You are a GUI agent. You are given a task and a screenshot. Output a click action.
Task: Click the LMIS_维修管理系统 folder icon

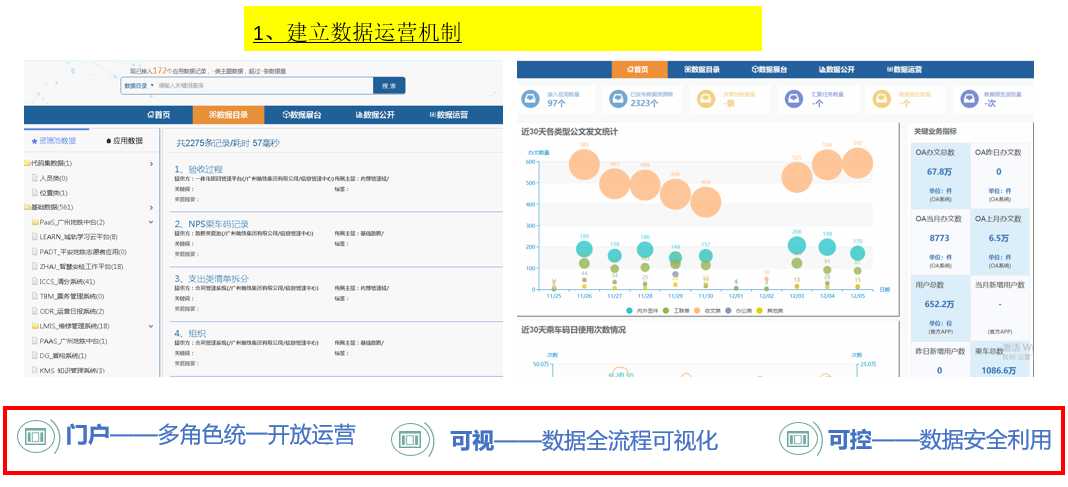click(35, 326)
